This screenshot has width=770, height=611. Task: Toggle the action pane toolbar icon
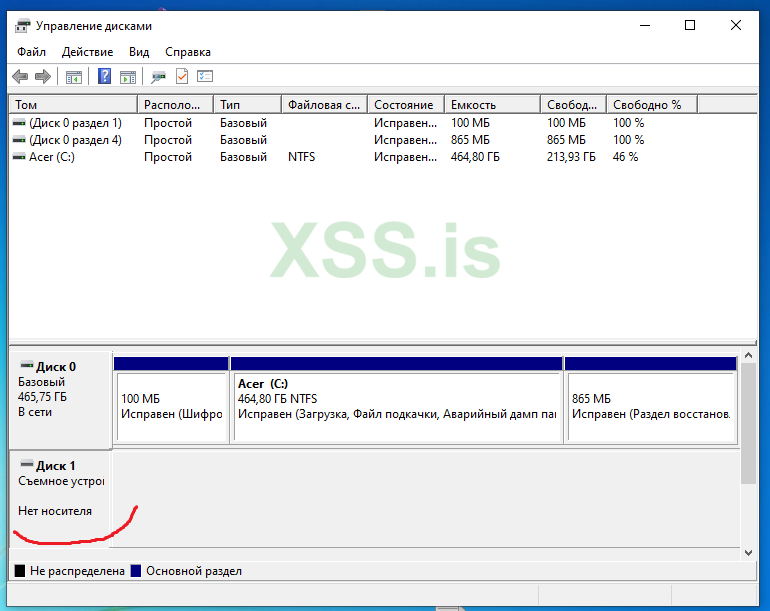[x=128, y=77]
